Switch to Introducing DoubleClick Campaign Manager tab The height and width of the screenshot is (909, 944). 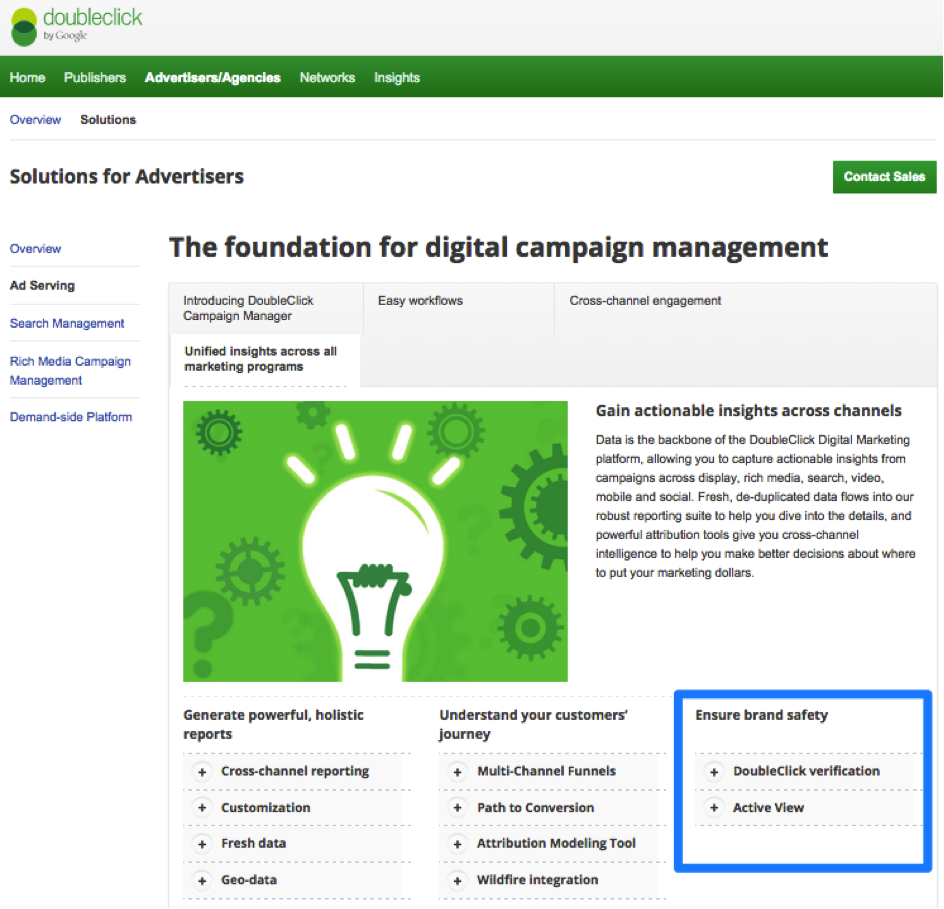click(x=266, y=308)
